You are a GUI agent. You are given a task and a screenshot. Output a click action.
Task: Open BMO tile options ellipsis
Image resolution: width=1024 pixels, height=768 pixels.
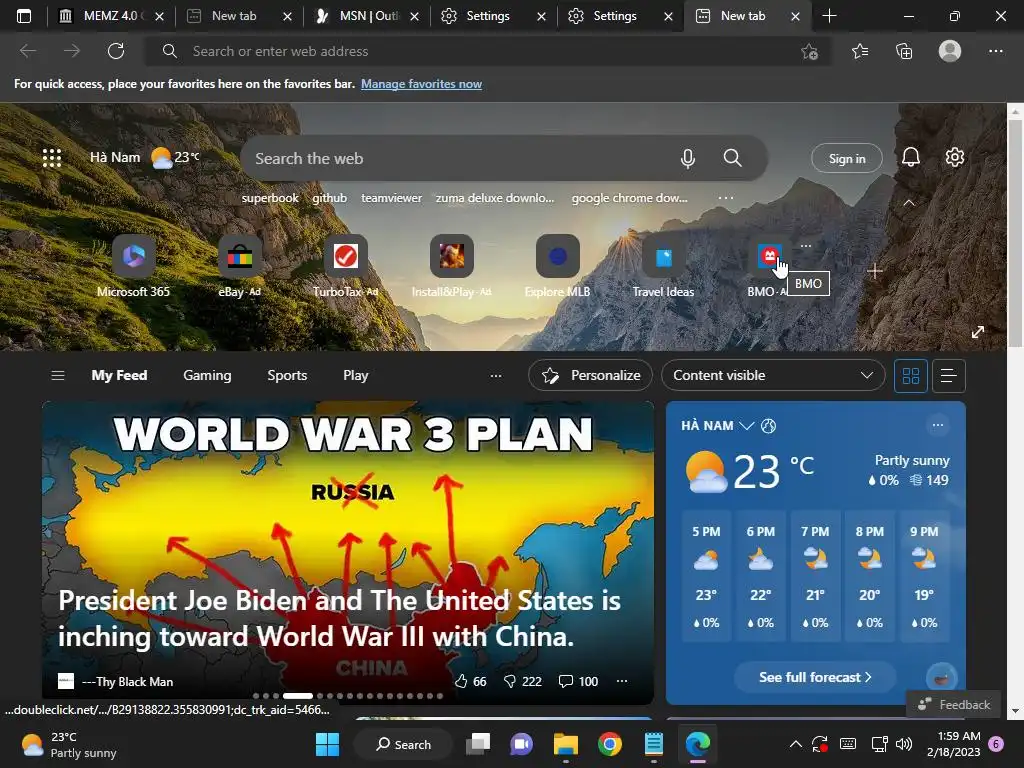pos(806,246)
